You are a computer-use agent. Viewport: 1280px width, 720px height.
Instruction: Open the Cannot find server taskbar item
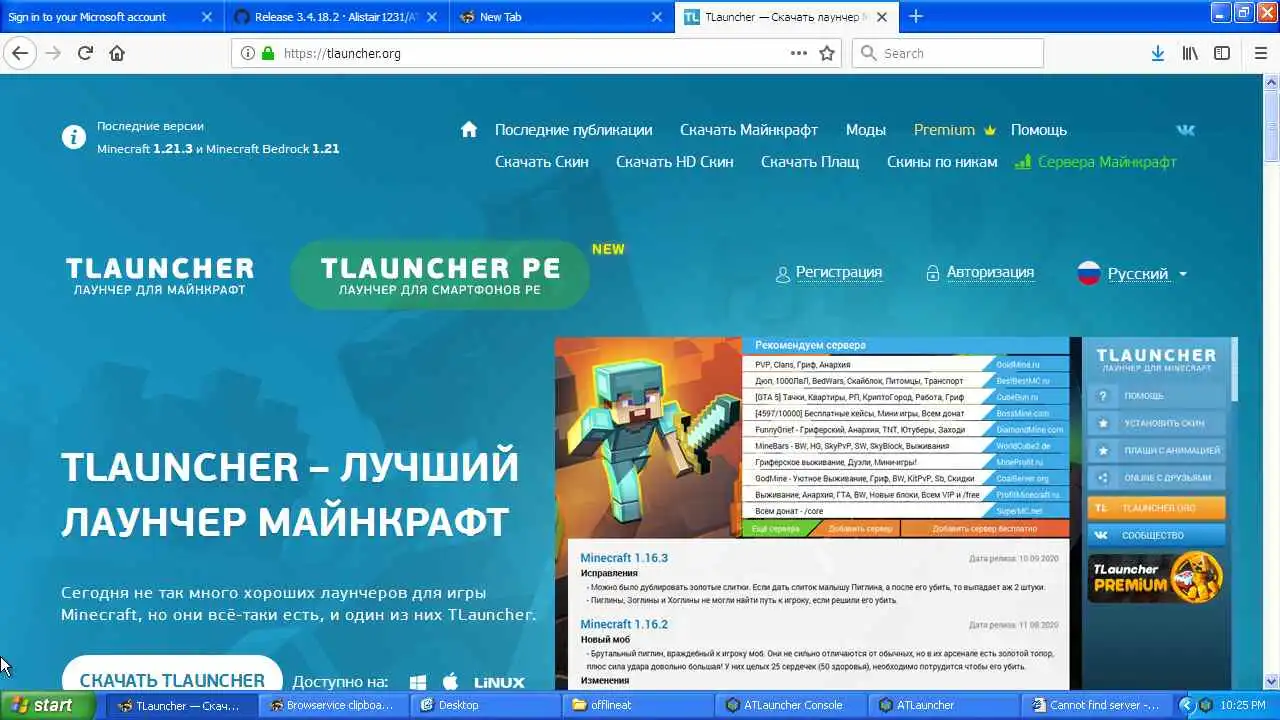click(1096, 705)
